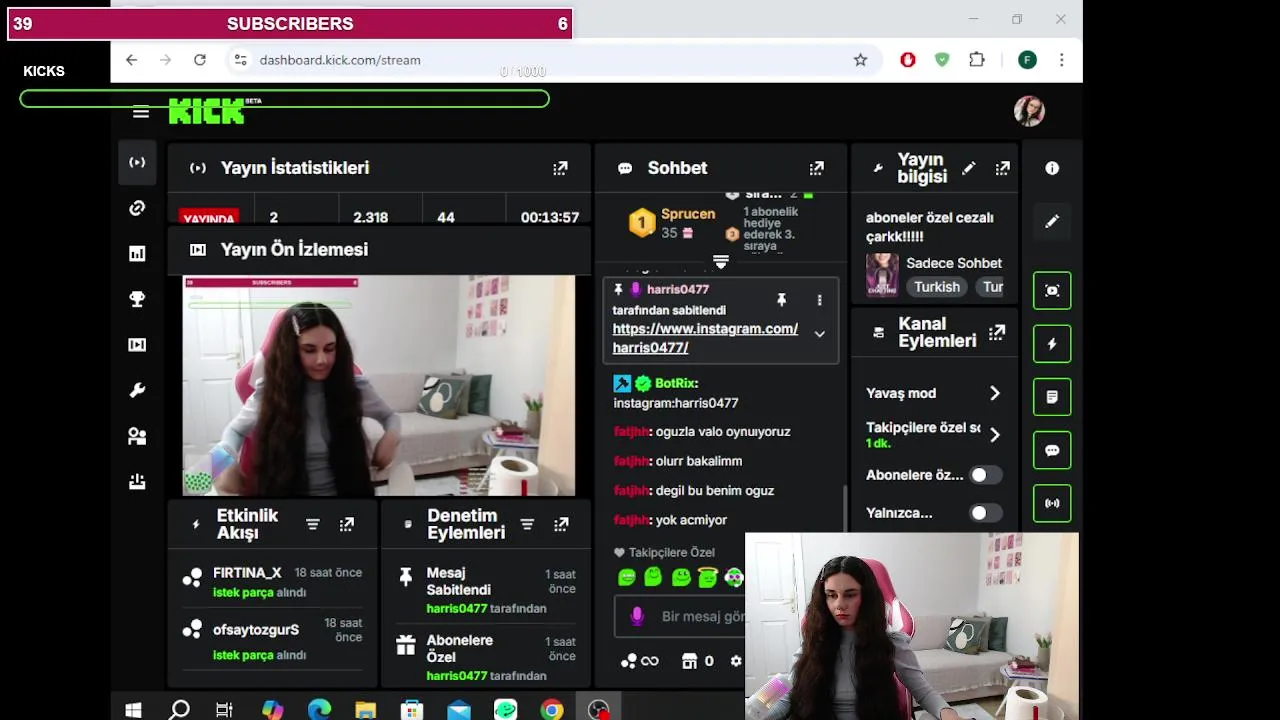Open the analytics chart icon in the sidebar
1280x720 pixels.
point(137,254)
